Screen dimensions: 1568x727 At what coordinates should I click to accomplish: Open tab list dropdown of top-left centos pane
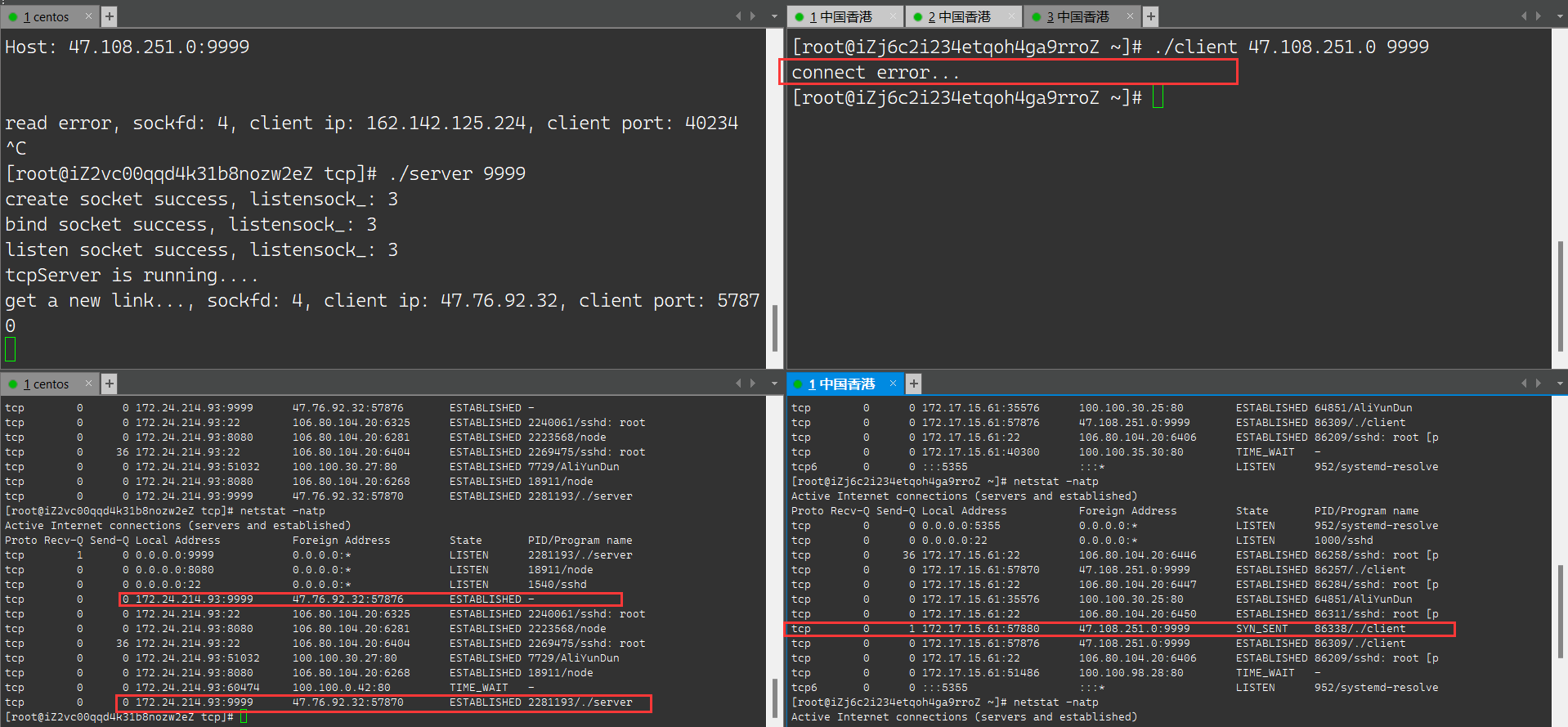coord(774,16)
